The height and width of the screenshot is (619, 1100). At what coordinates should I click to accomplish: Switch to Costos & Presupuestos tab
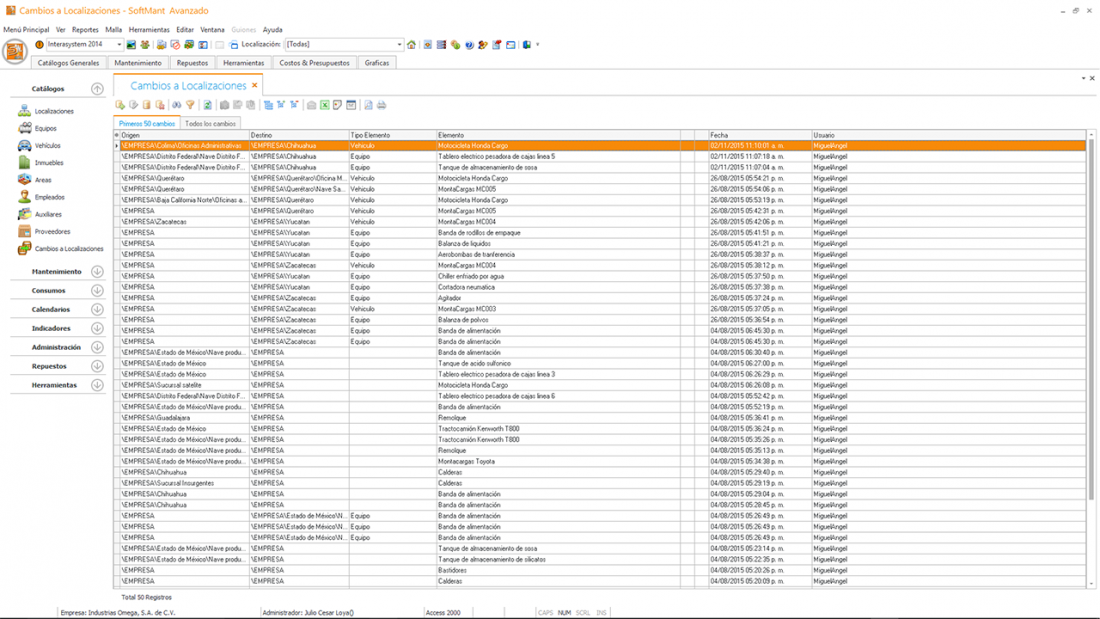coord(314,63)
